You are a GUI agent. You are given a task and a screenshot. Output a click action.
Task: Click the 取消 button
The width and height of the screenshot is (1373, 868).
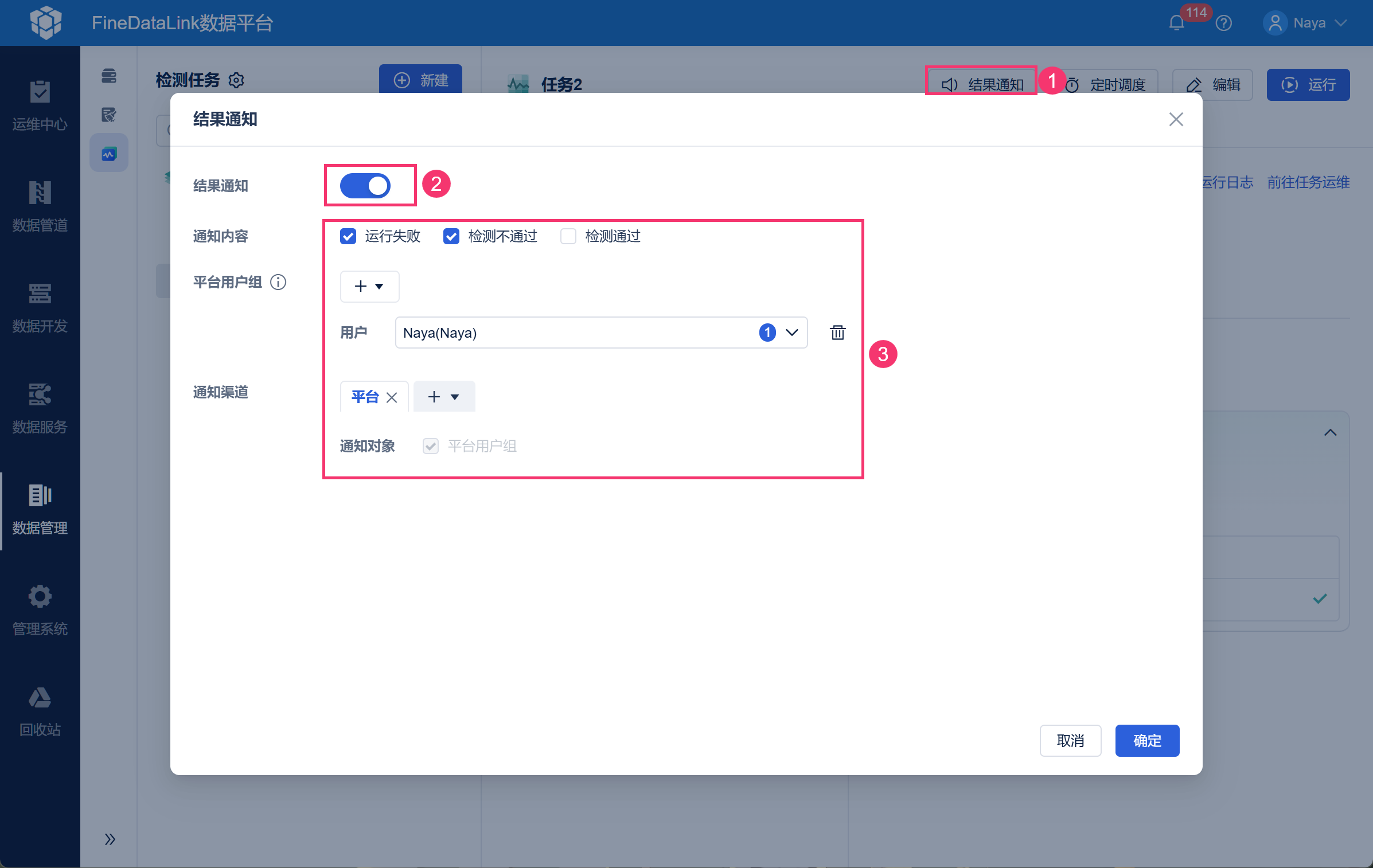tap(1070, 741)
